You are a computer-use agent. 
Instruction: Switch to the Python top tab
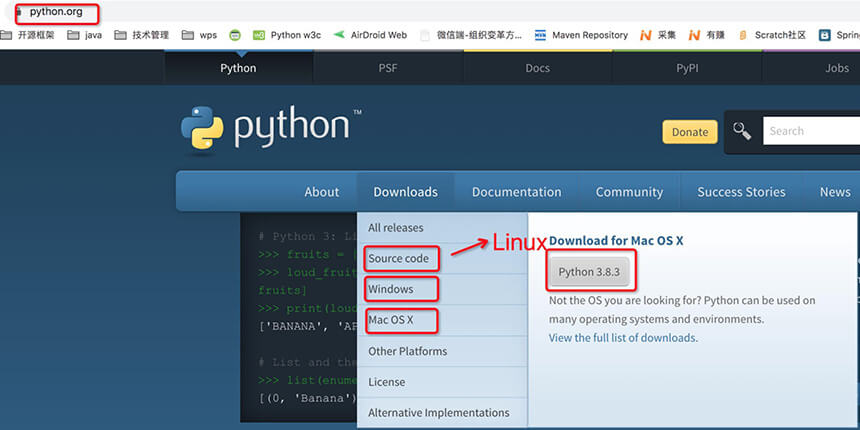pyautogui.click(x=238, y=68)
